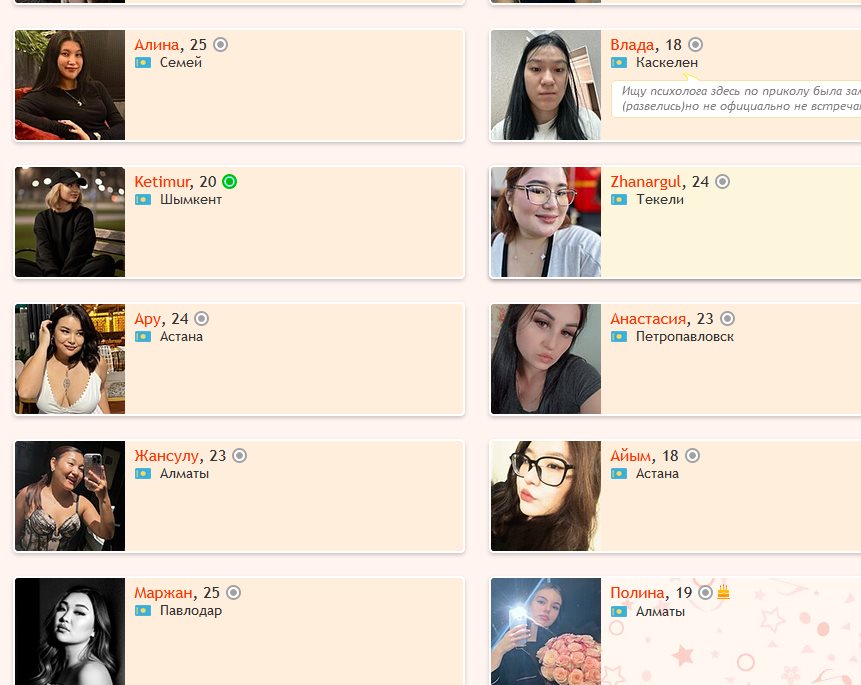The image size is (861, 685).
Task: Click the Kazakhstan flag icon beside Семей
Action: pyautogui.click(x=143, y=63)
